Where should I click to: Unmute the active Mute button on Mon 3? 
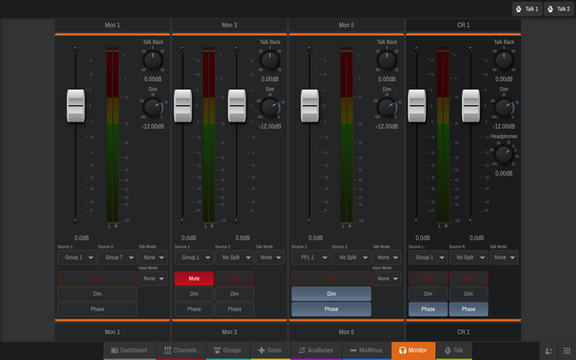(194, 278)
